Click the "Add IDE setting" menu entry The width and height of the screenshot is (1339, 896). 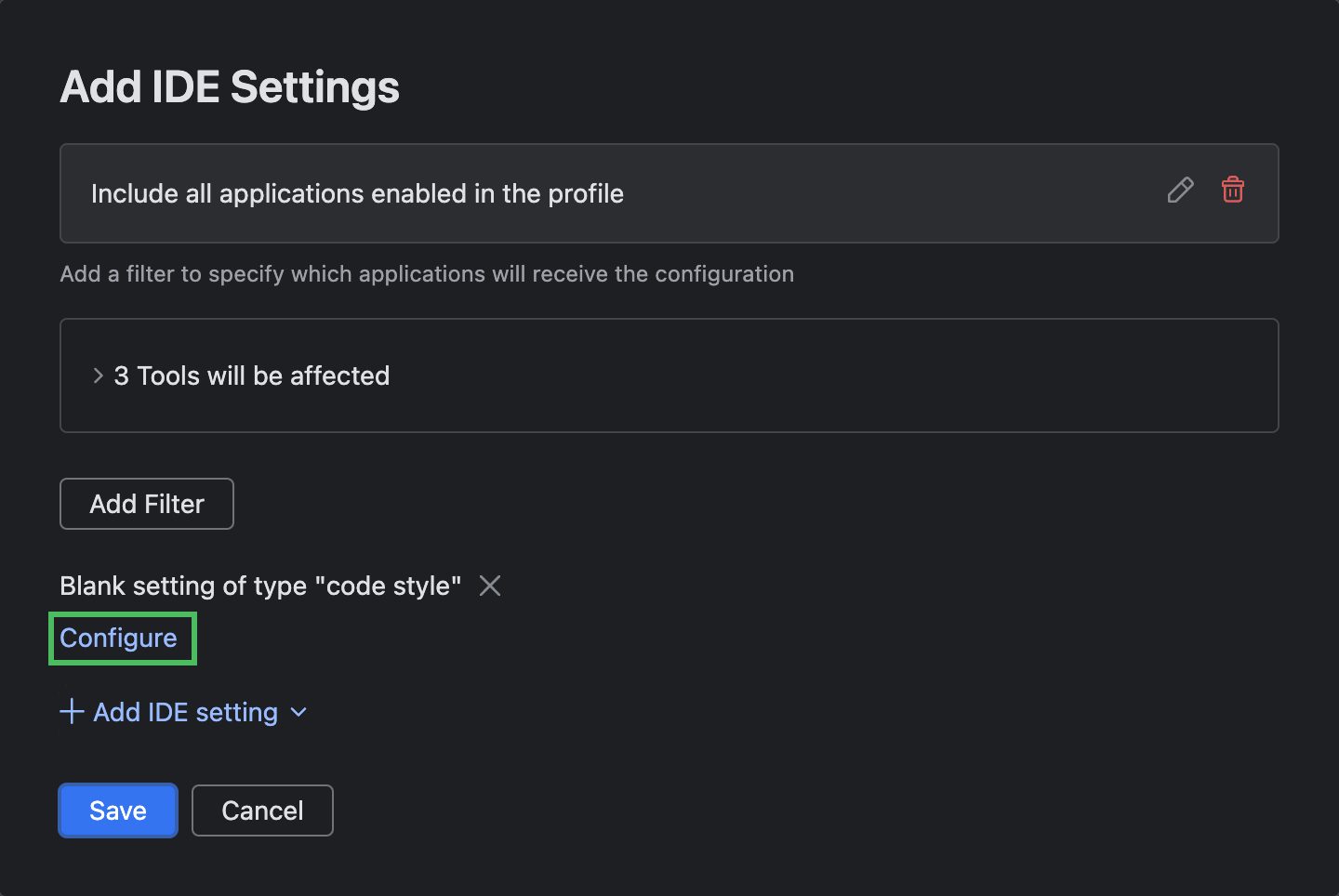(x=185, y=712)
